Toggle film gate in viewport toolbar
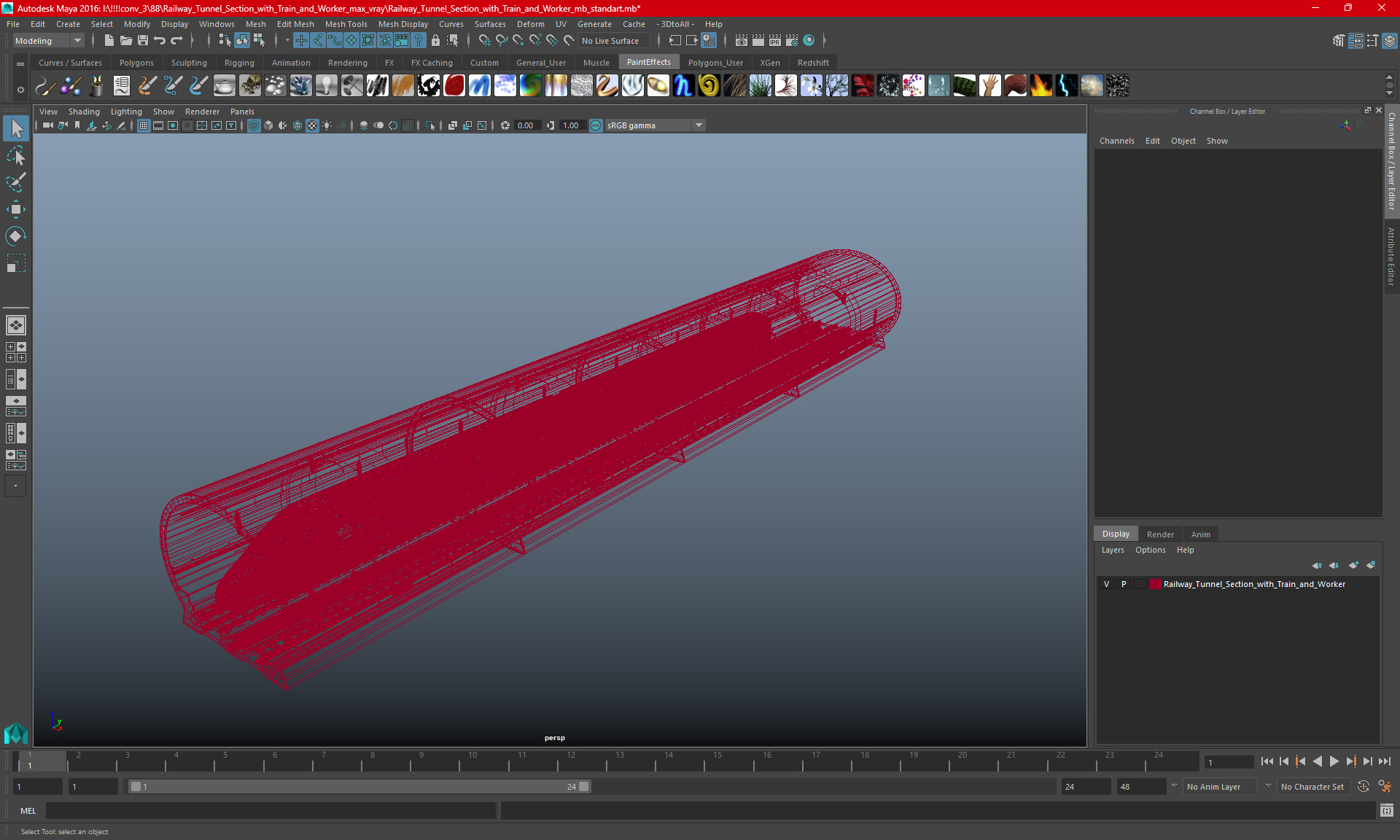Image resolution: width=1400 pixels, height=840 pixels. 158,125
